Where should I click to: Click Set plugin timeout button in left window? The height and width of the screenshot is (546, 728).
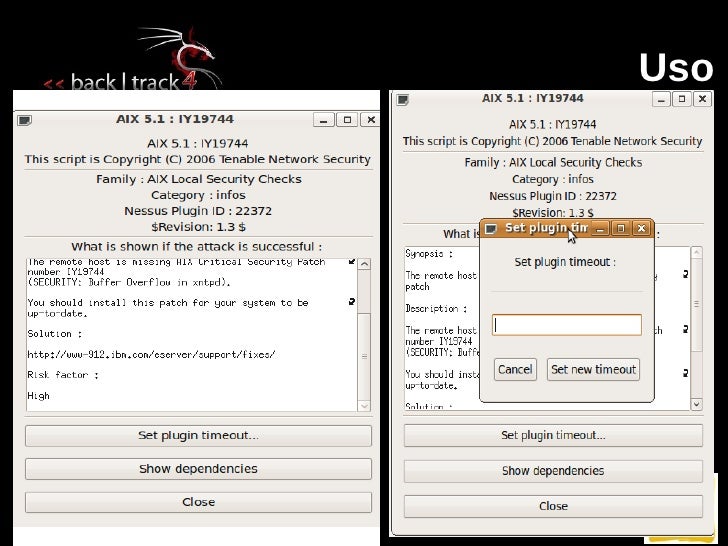(x=198, y=436)
